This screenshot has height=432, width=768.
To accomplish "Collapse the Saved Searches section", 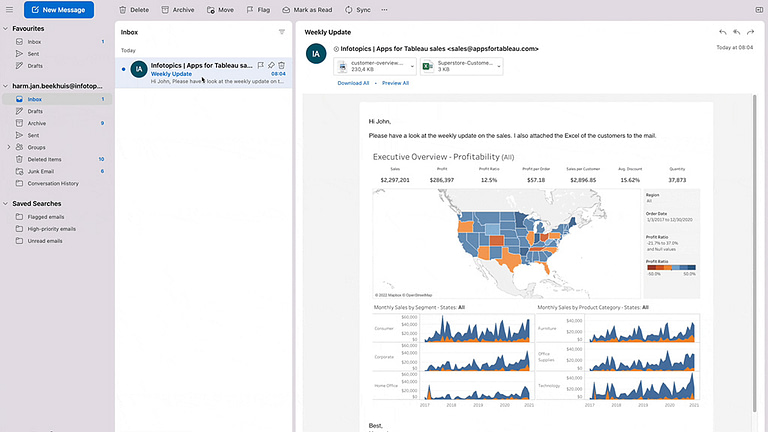I will [x=7, y=203].
